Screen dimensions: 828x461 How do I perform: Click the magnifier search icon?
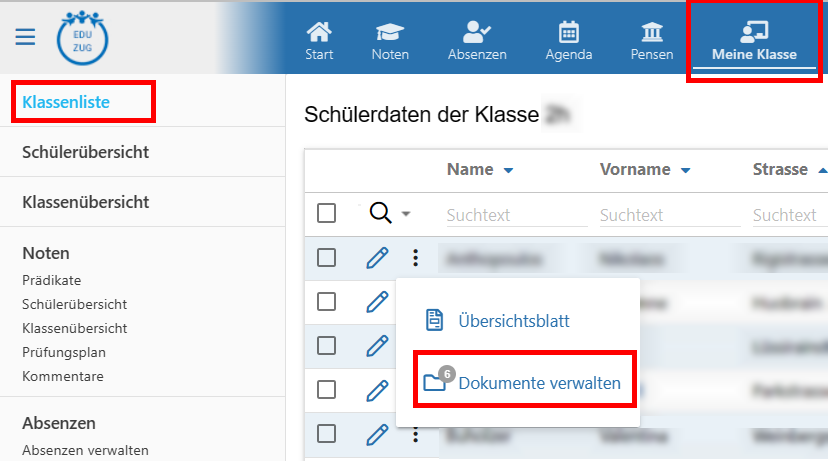[380, 213]
